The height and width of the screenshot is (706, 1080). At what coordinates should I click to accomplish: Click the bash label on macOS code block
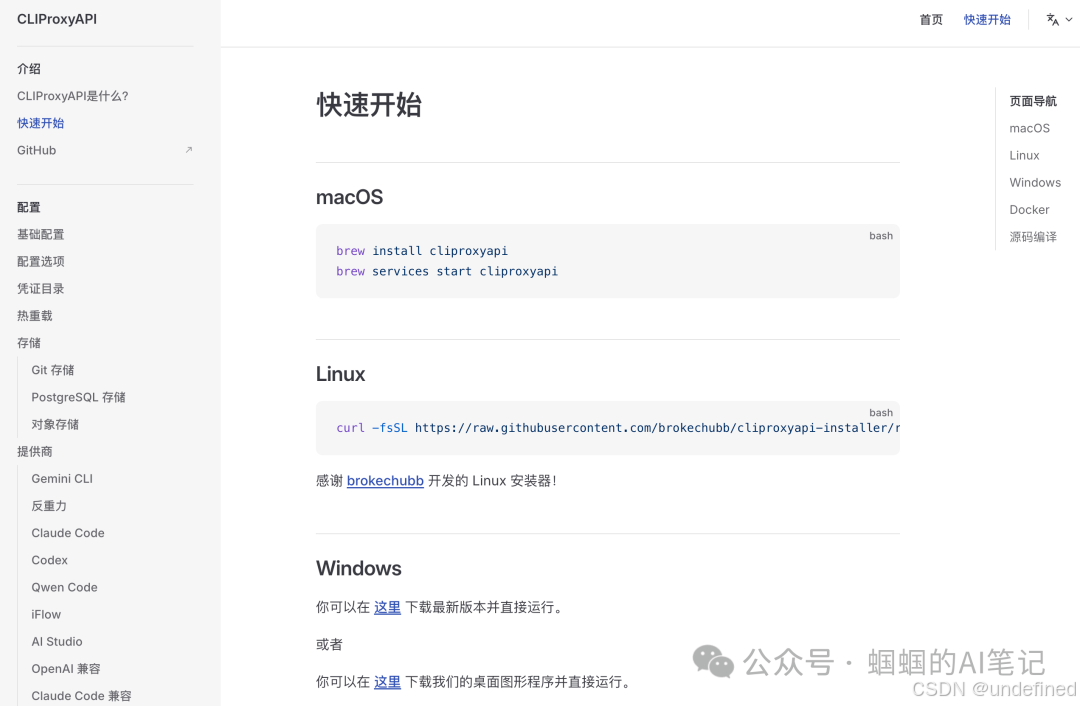click(x=881, y=236)
